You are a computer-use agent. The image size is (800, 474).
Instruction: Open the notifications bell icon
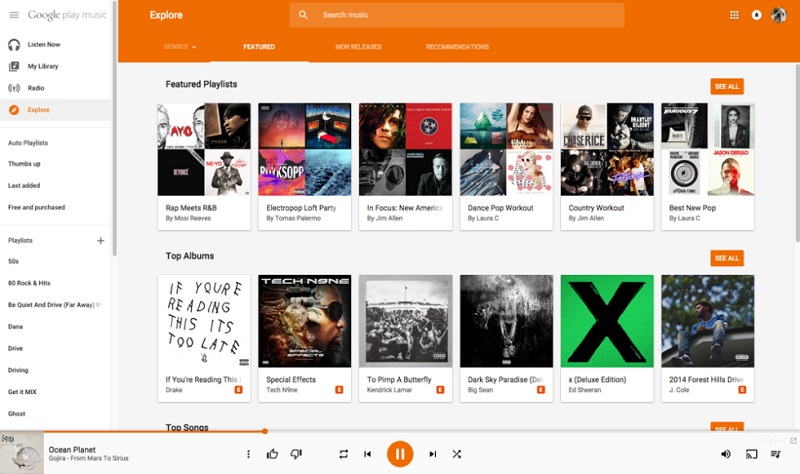coord(757,15)
